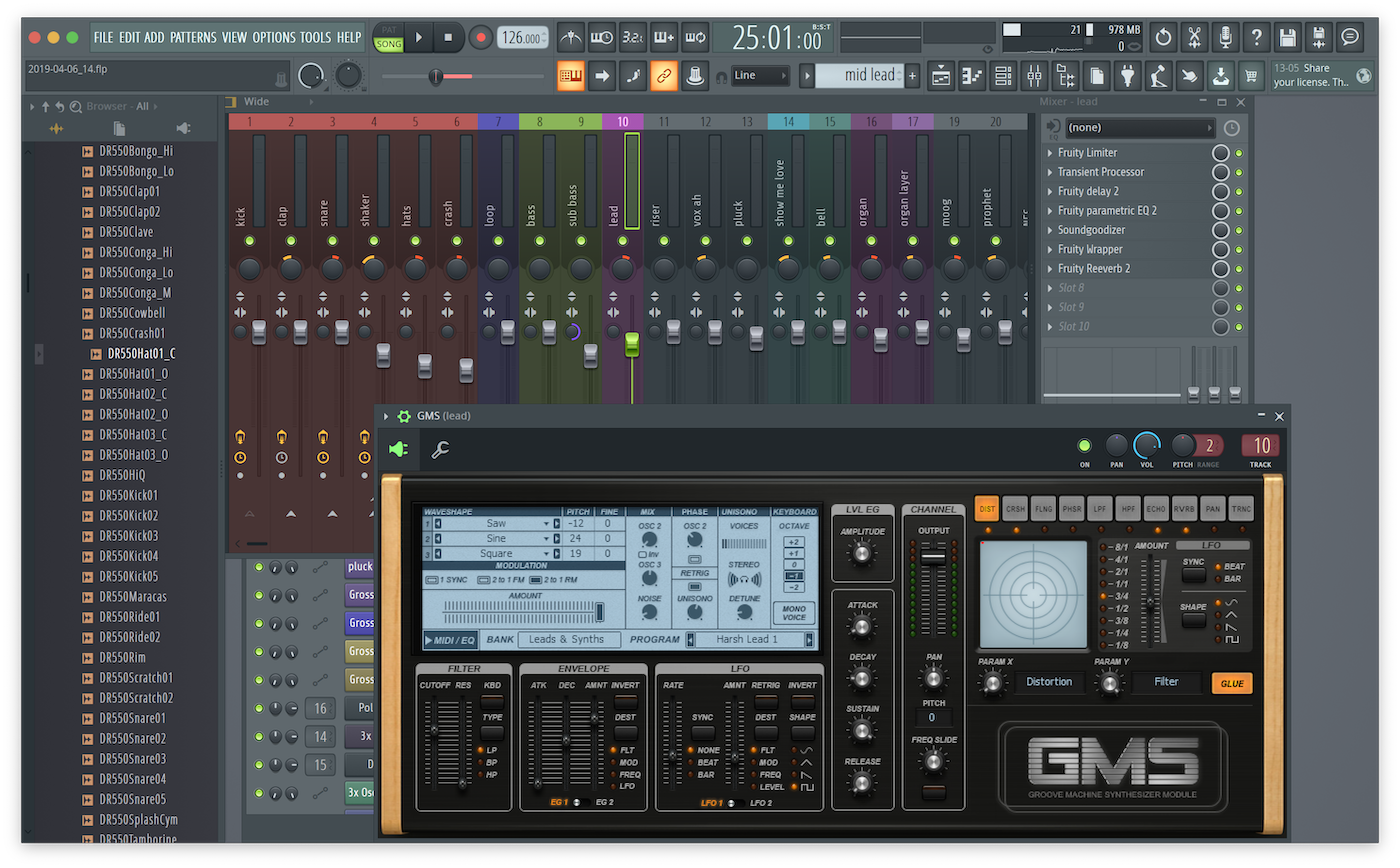Click the undo history icon
Viewport: 1400px width, 868px height.
coord(1163,38)
